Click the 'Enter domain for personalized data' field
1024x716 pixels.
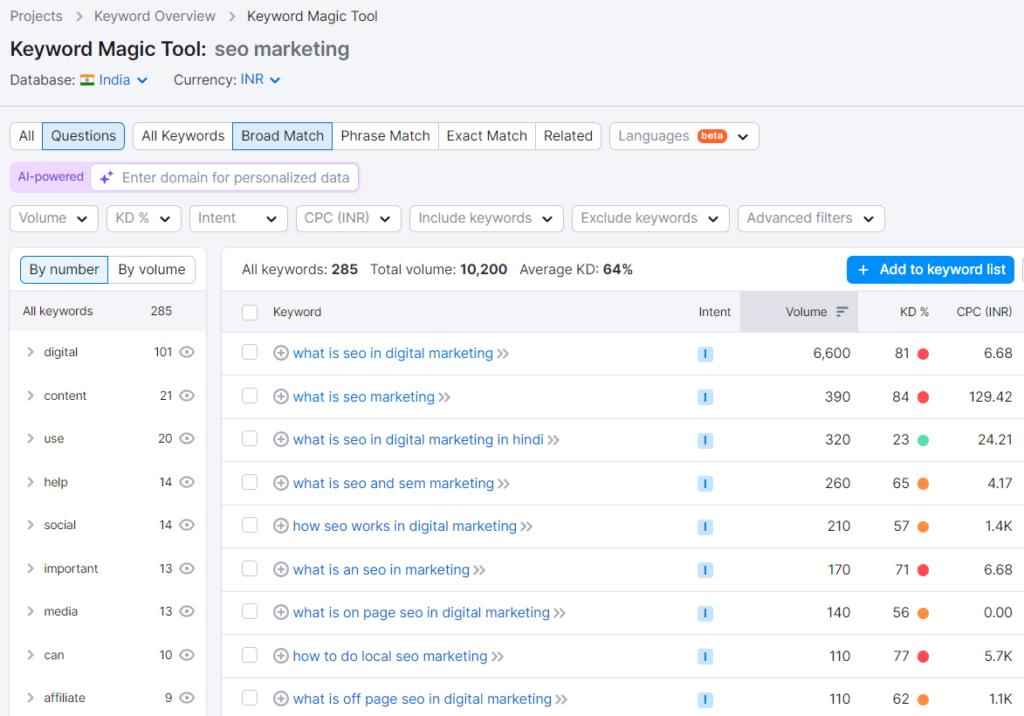pos(235,178)
